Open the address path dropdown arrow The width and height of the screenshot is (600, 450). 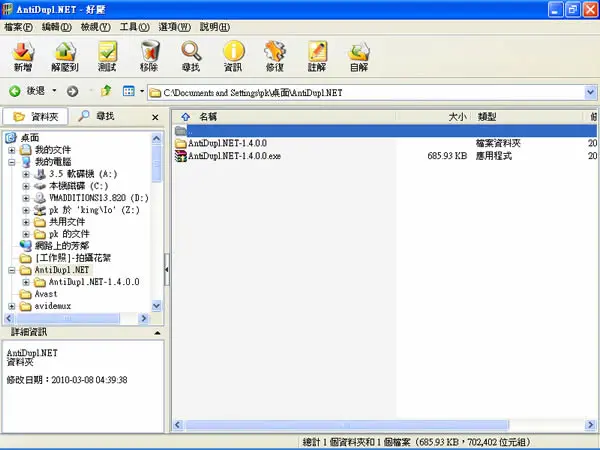590,92
